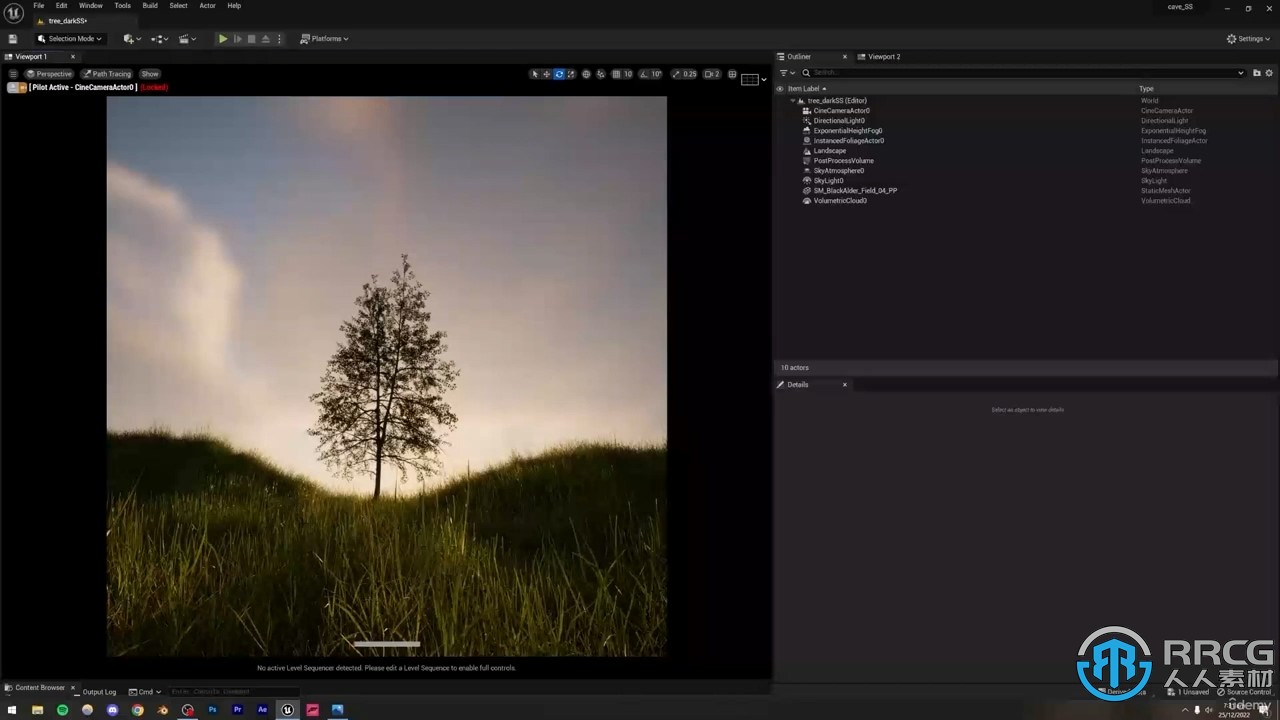Sort Outliner by Type column
The image size is (1280, 720).
click(1146, 89)
